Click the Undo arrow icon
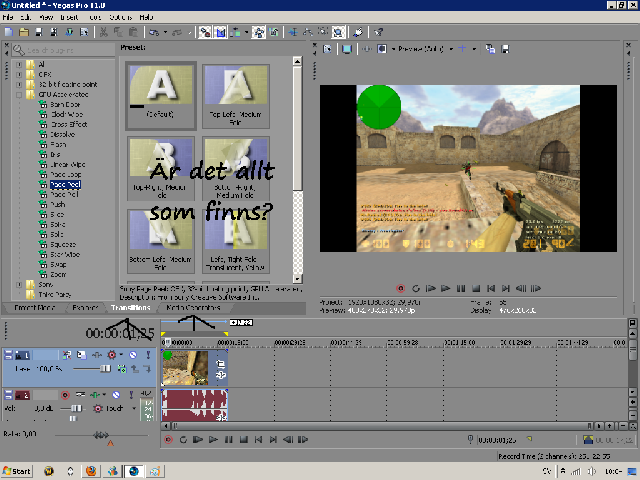The height and width of the screenshot is (480, 640). [154, 32]
